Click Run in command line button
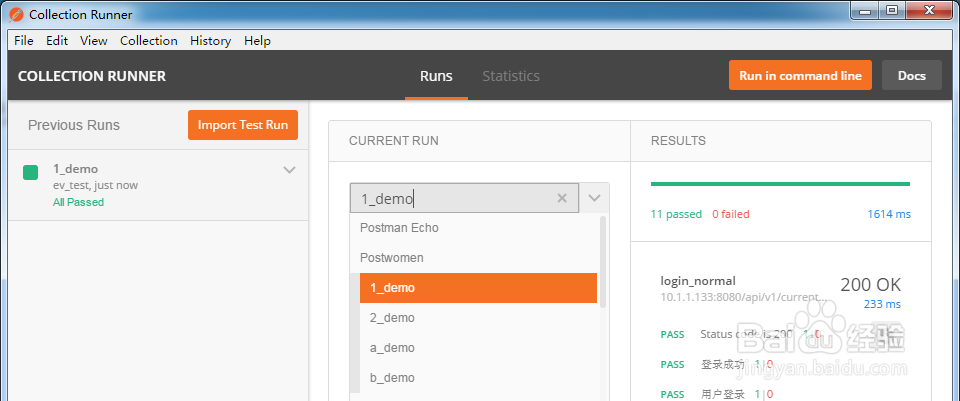 point(800,75)
